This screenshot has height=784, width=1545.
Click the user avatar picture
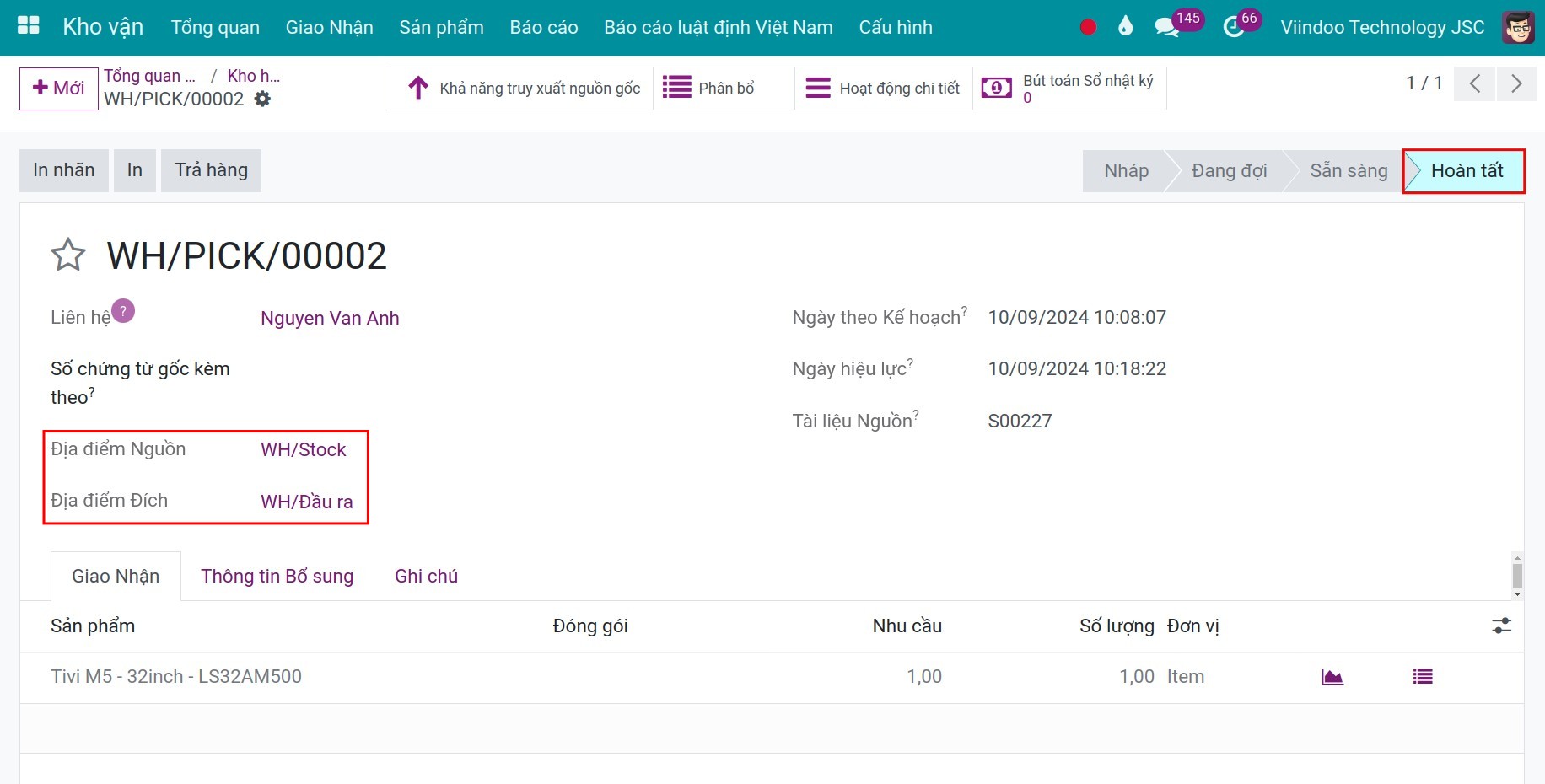pos(1518,27)
